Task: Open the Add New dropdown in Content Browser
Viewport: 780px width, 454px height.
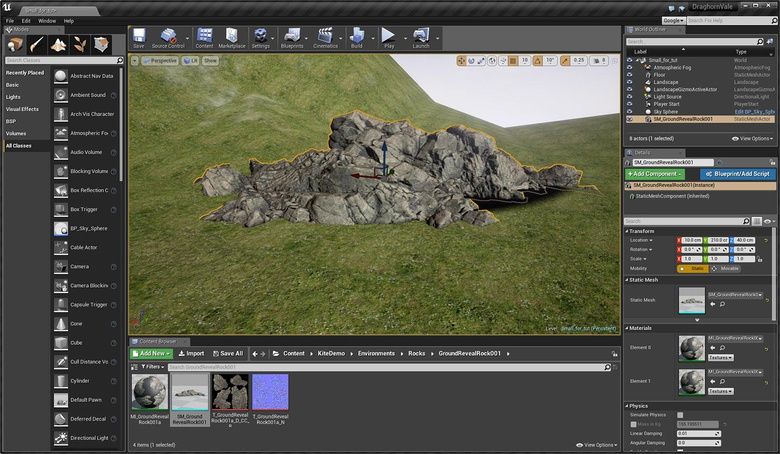Action: (x=152, y=354)
